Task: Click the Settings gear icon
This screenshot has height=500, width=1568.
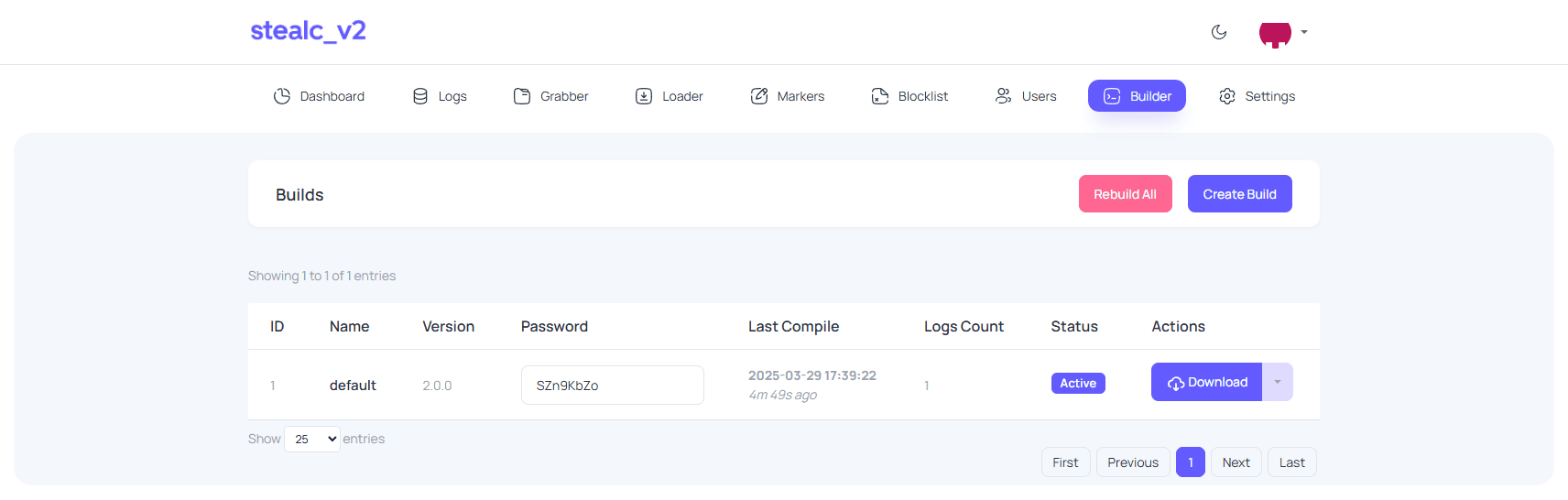Action: pos(1227,96)
